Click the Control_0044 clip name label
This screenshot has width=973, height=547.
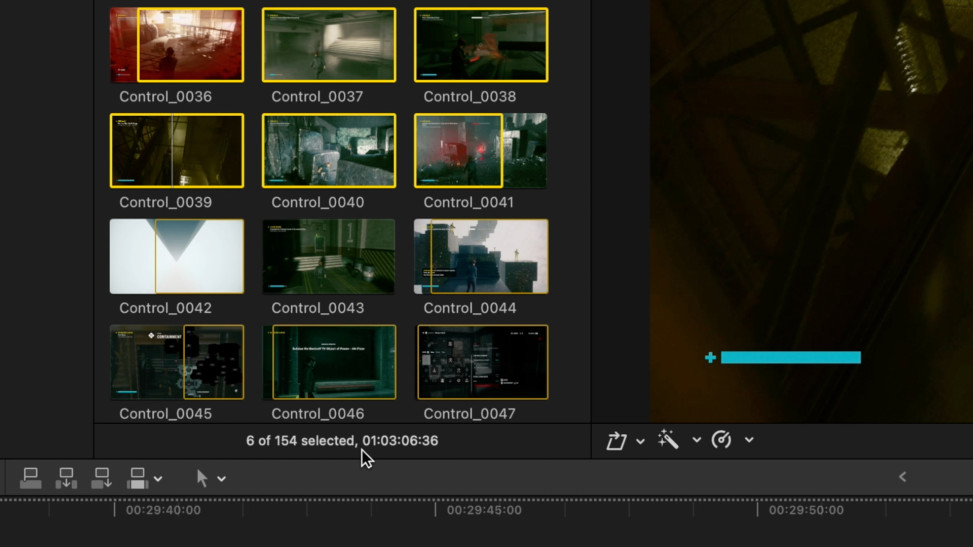click(470, 308)
